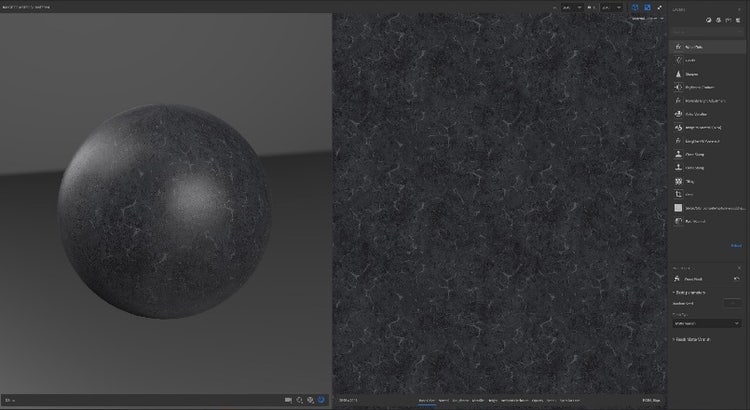Open the first resolution dropdown in top toolbar
The image size is (750, 410).
click(x=572, y=7)
